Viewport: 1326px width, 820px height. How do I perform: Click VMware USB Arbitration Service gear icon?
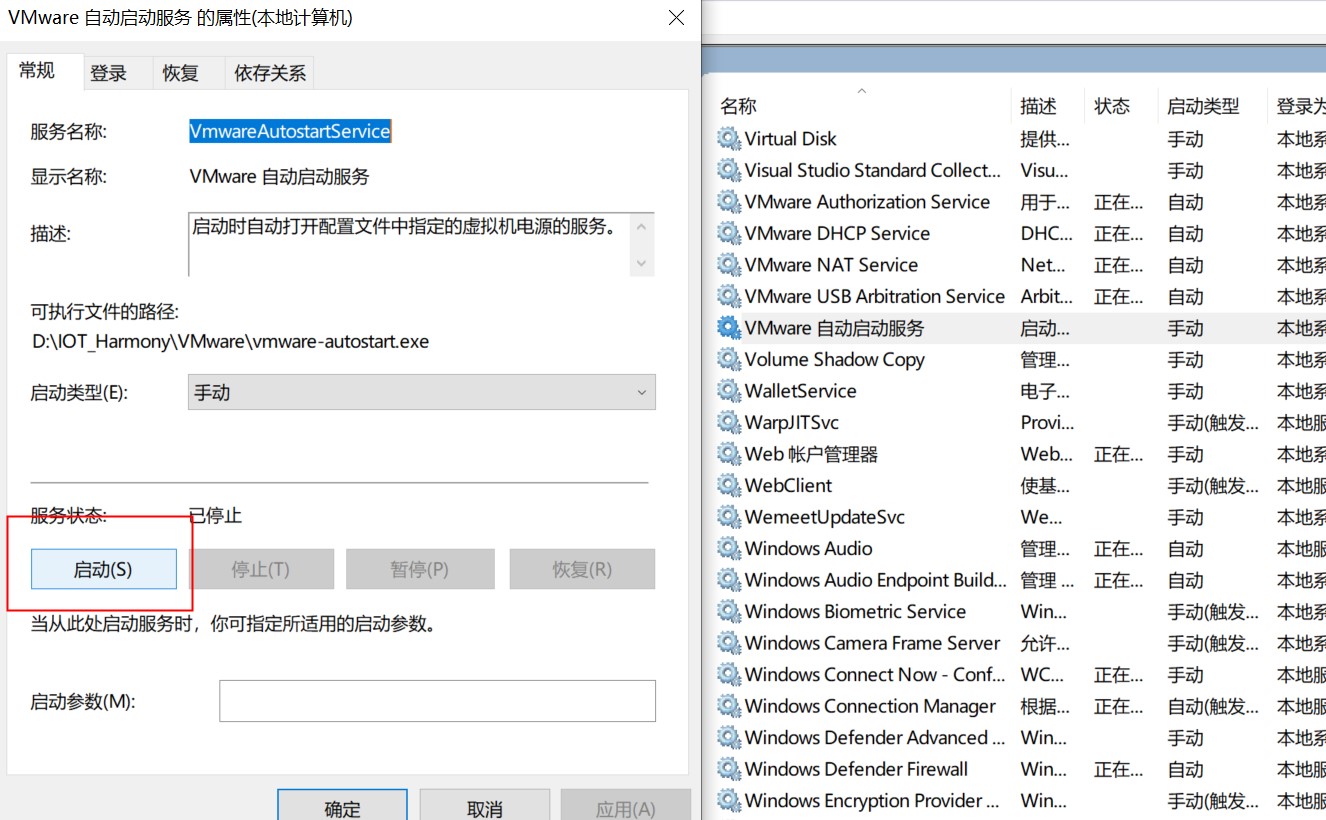729,296
